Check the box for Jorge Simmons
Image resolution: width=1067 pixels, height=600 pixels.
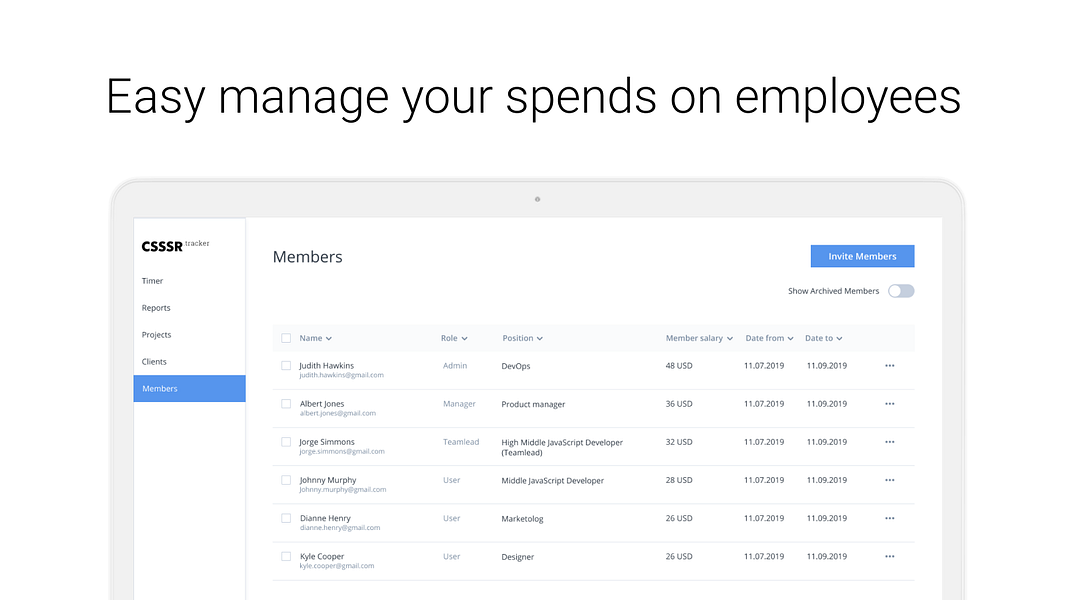click(x=286, y=442)
